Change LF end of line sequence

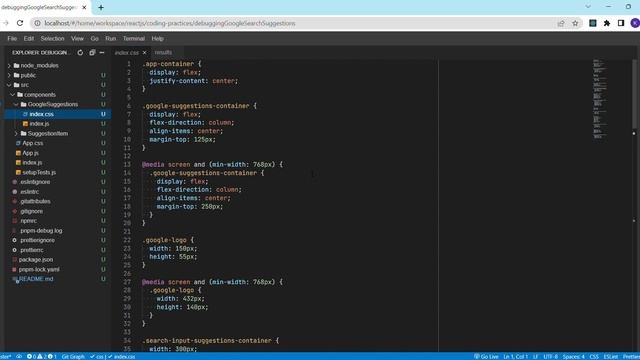[535, 356]
